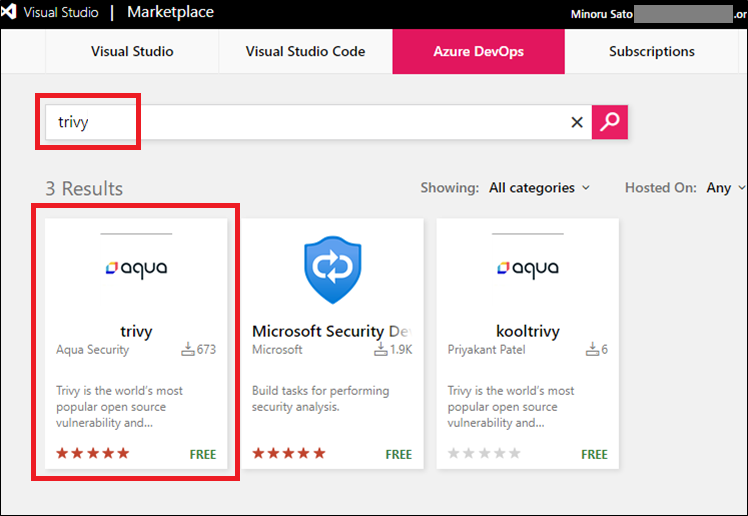Open the trivy extension aqua logo
The height and width of the screenshot is (516, 748).
pos(136,268)
